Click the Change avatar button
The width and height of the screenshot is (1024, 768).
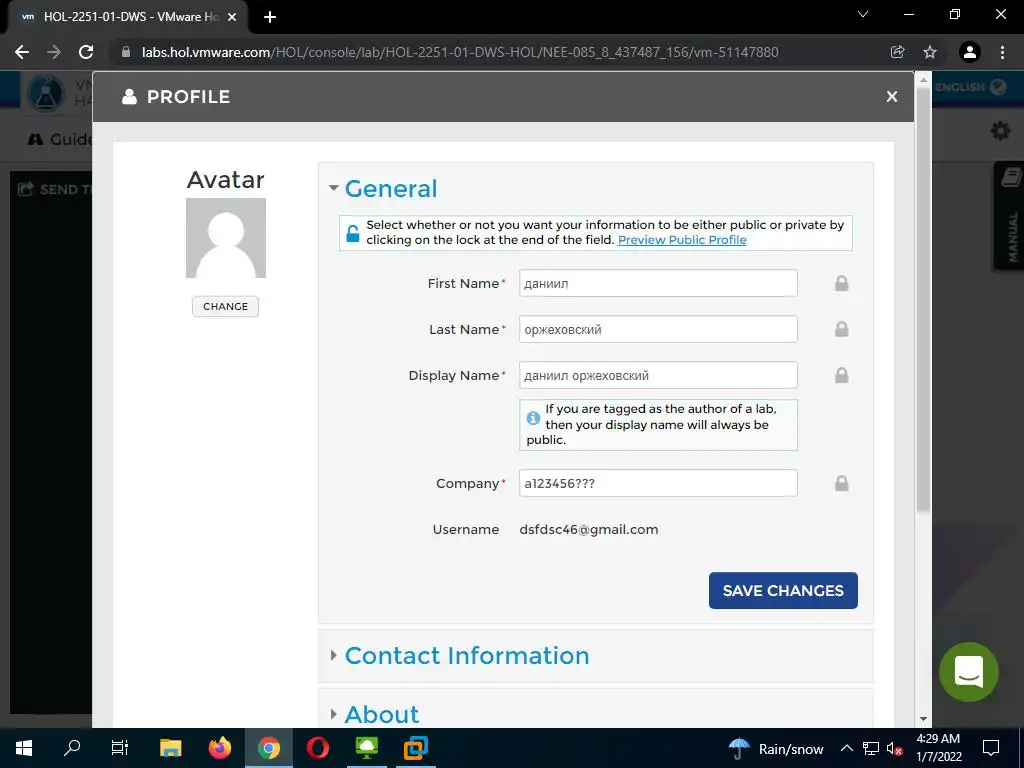click(225, 306)
